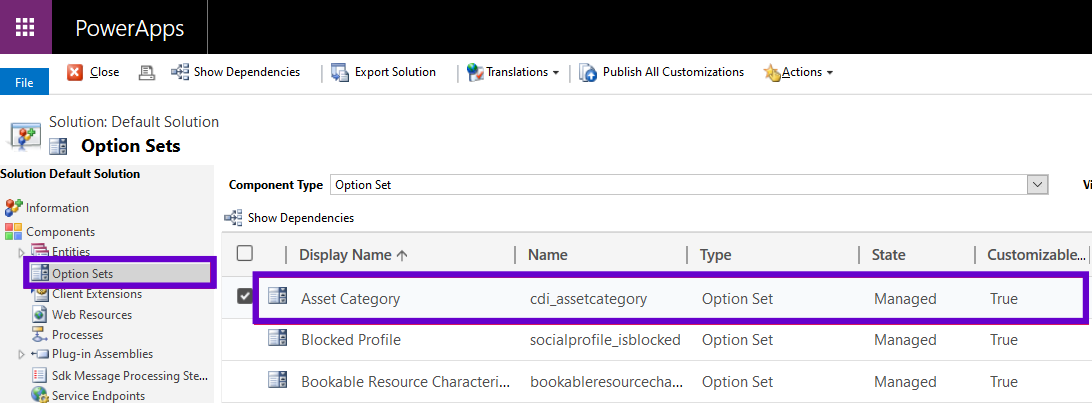Viewport: 1092px width, 403px height.
Task: Click the print icon in toolbar
Action: pos(146,72)
